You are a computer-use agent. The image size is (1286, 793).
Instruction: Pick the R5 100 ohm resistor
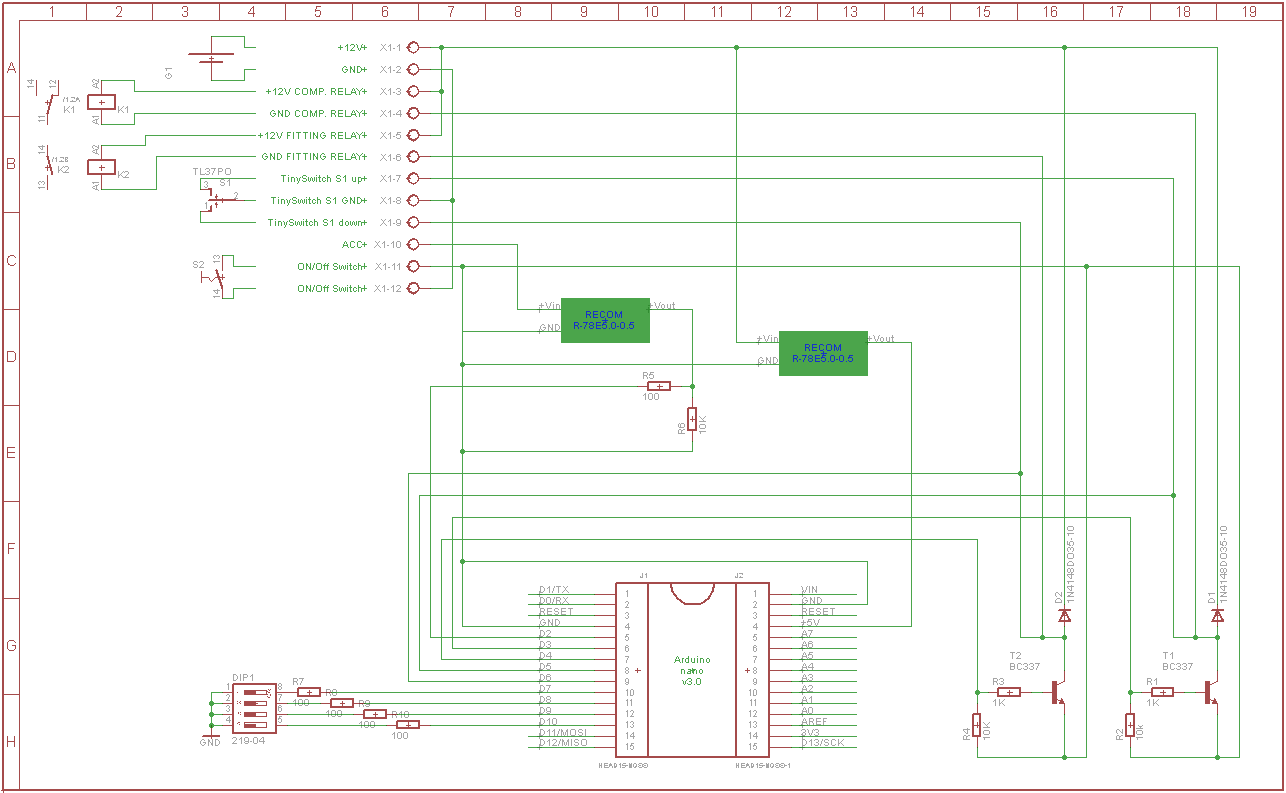[658, 386]
